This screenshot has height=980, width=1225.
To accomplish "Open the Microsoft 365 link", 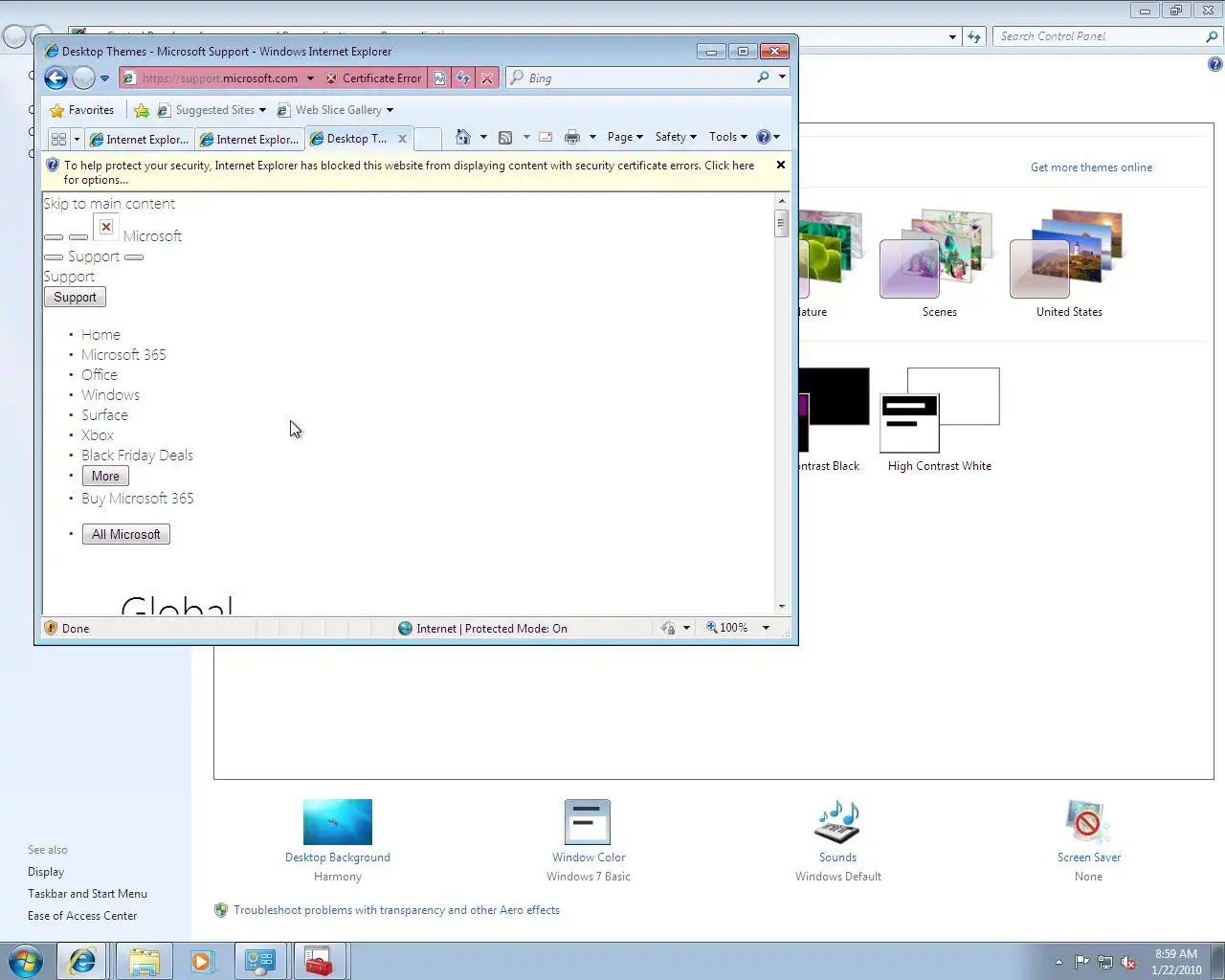I will (123, 355).
